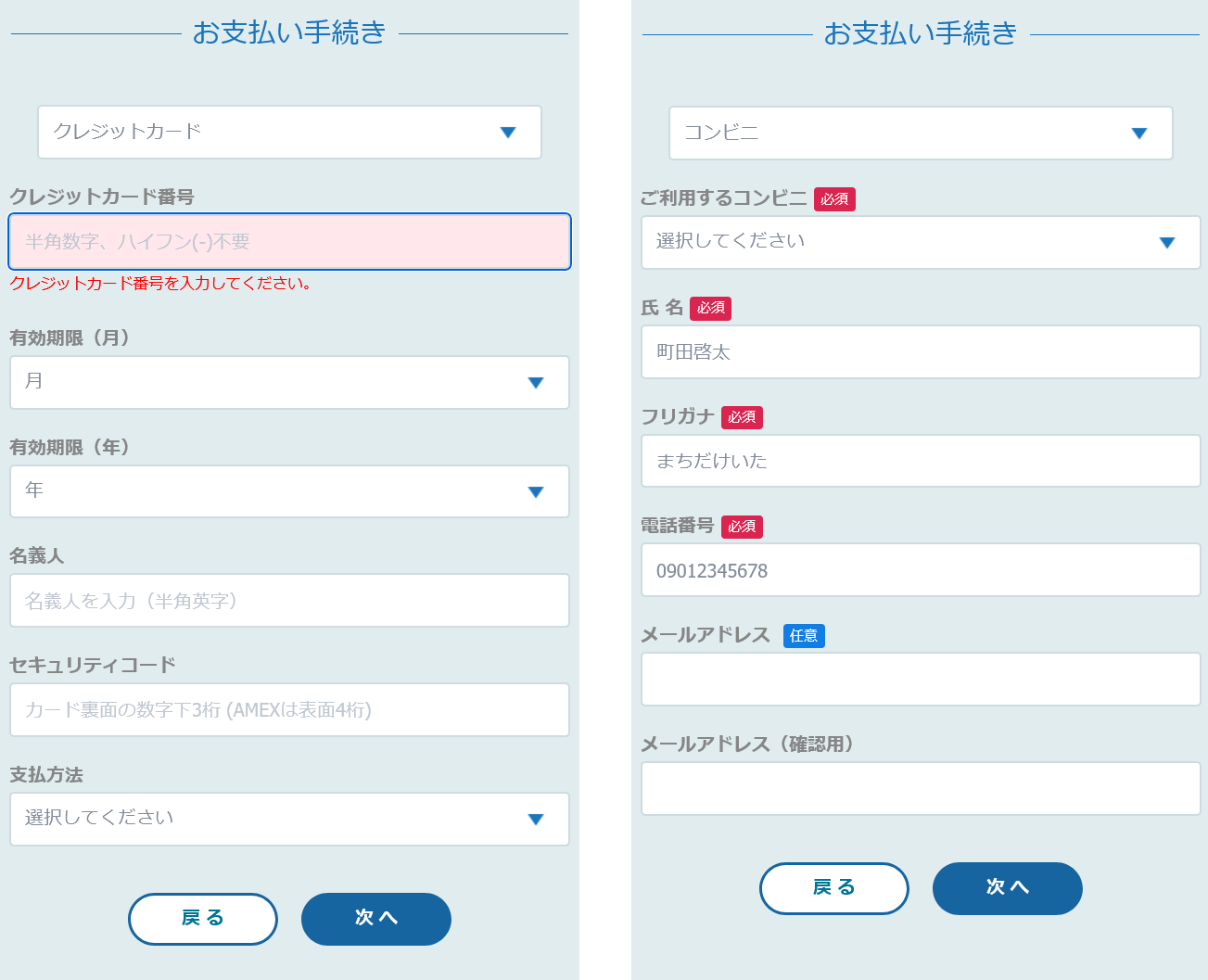Expand the ご利用するコンビニ selection dropdown
This screenshot has width=1208, height=980.
click(921, 242)
